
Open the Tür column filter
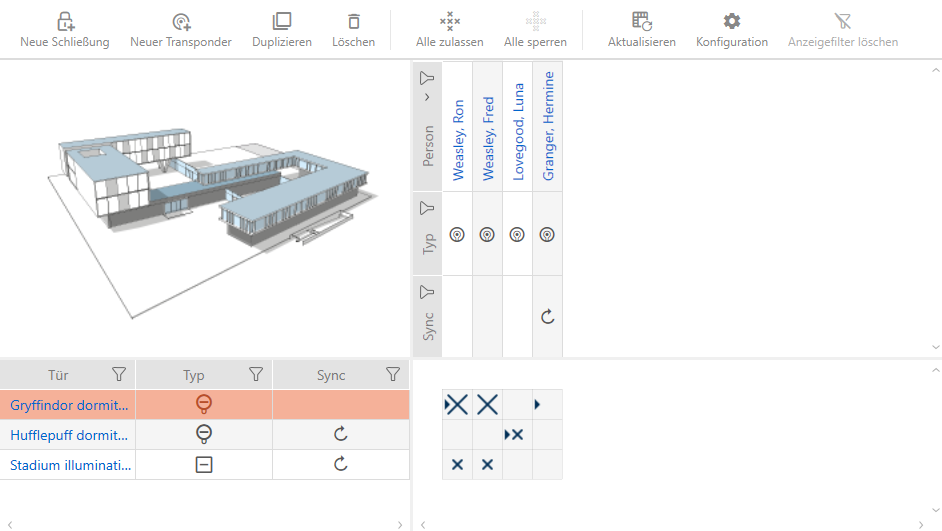(x=119, y=375)
